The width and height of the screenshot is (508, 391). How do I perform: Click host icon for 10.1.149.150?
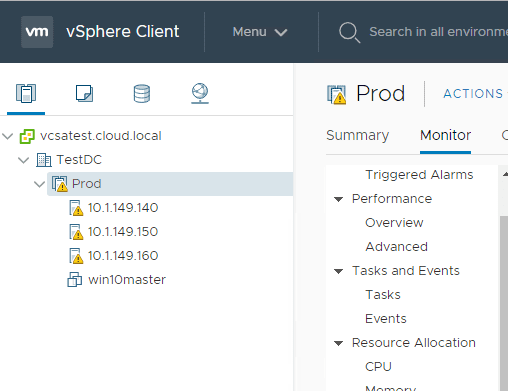click(76, 232)
